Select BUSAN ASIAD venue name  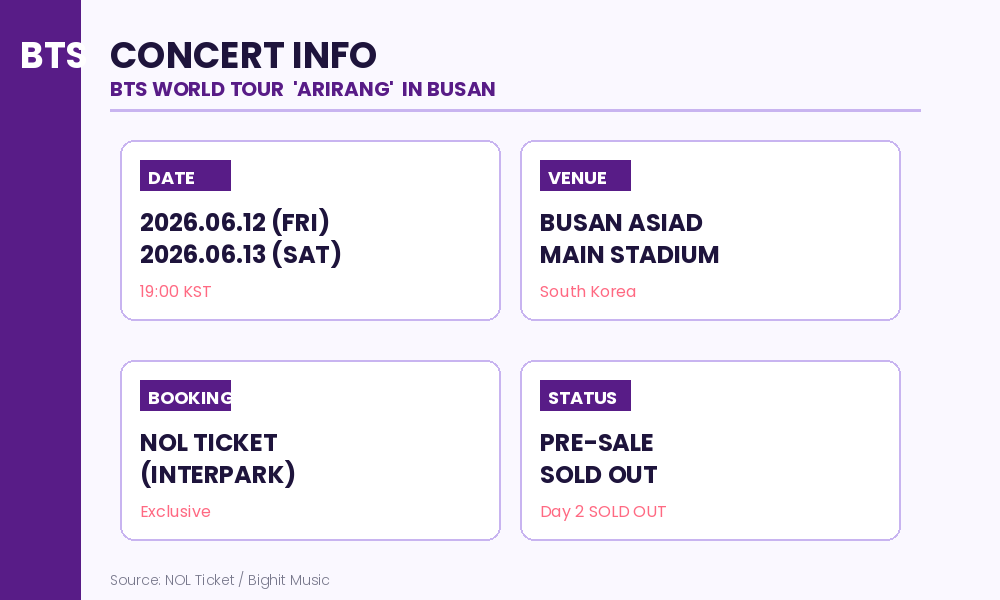621,223
